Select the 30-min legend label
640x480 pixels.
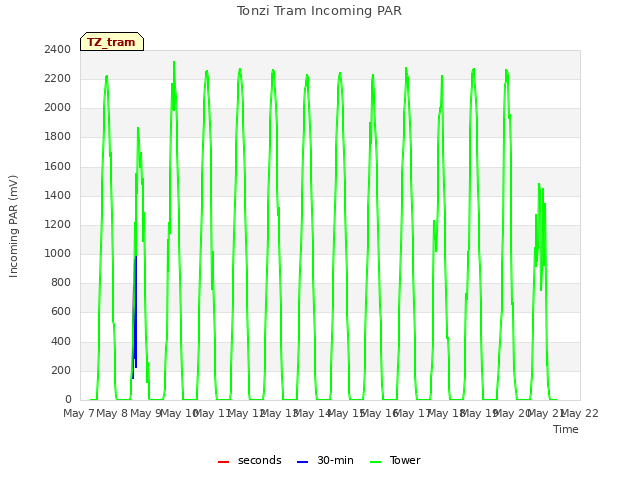point(335,460)
